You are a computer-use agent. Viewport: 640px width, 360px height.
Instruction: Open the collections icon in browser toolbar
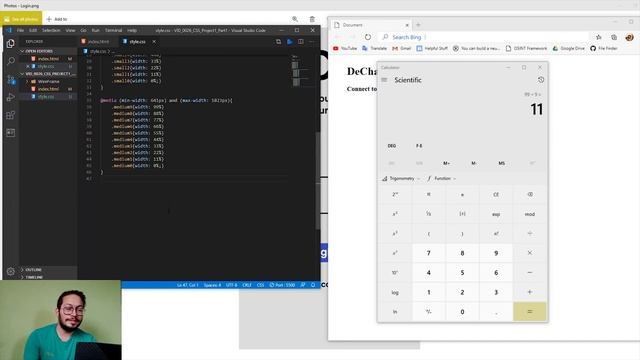(x=614, y=37)
